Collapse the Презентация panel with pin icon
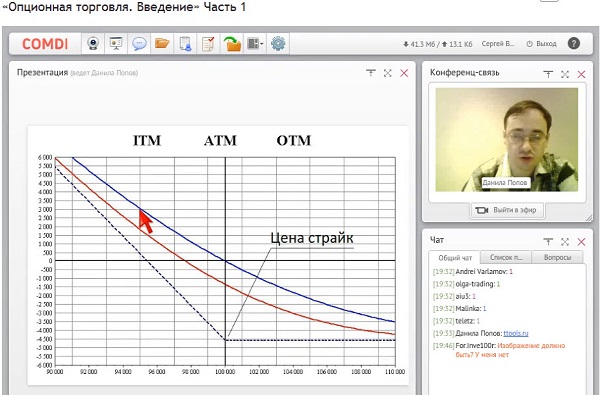 [x=370, y=73]
